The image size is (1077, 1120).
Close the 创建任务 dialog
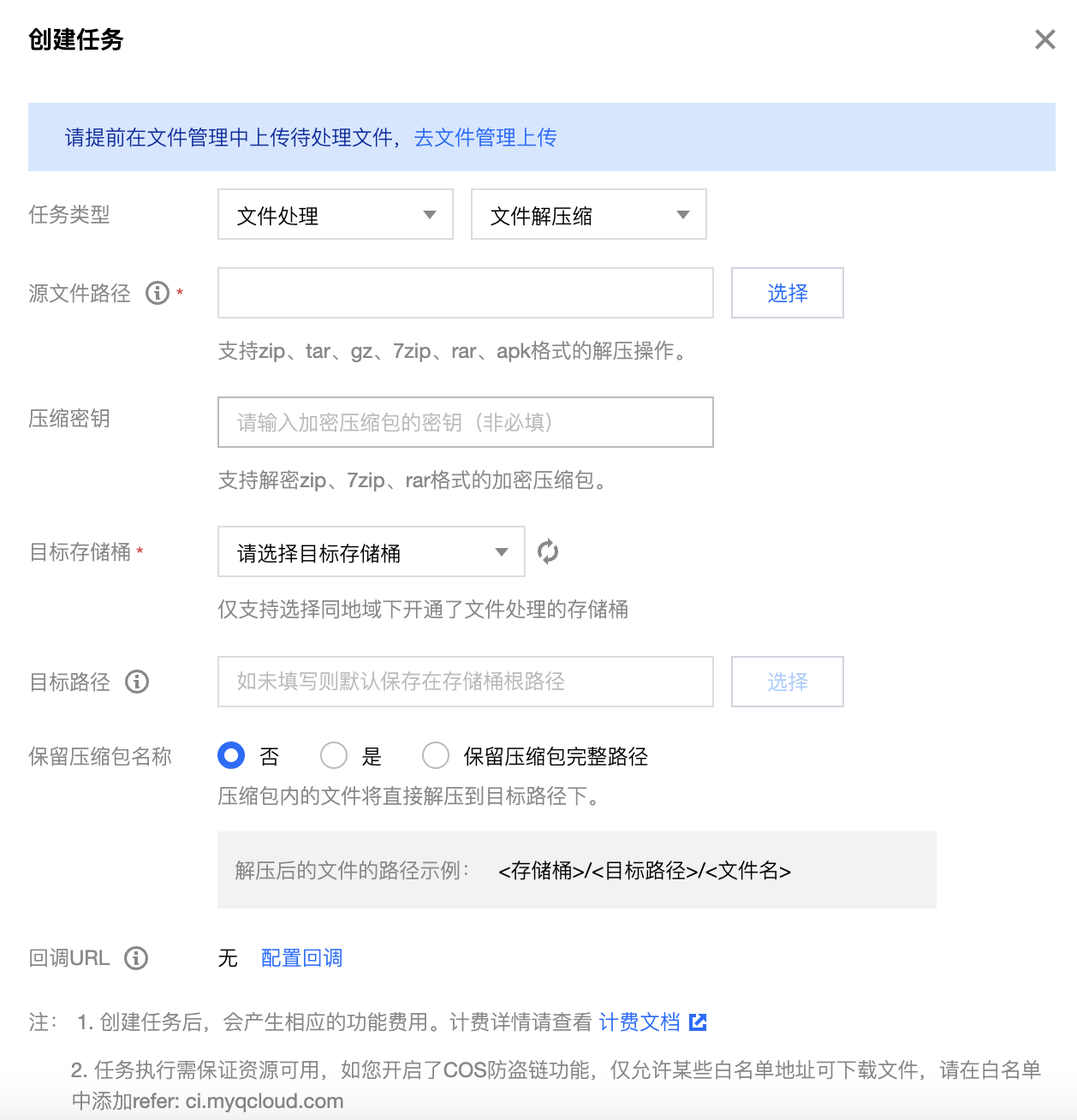[1044, 39]
